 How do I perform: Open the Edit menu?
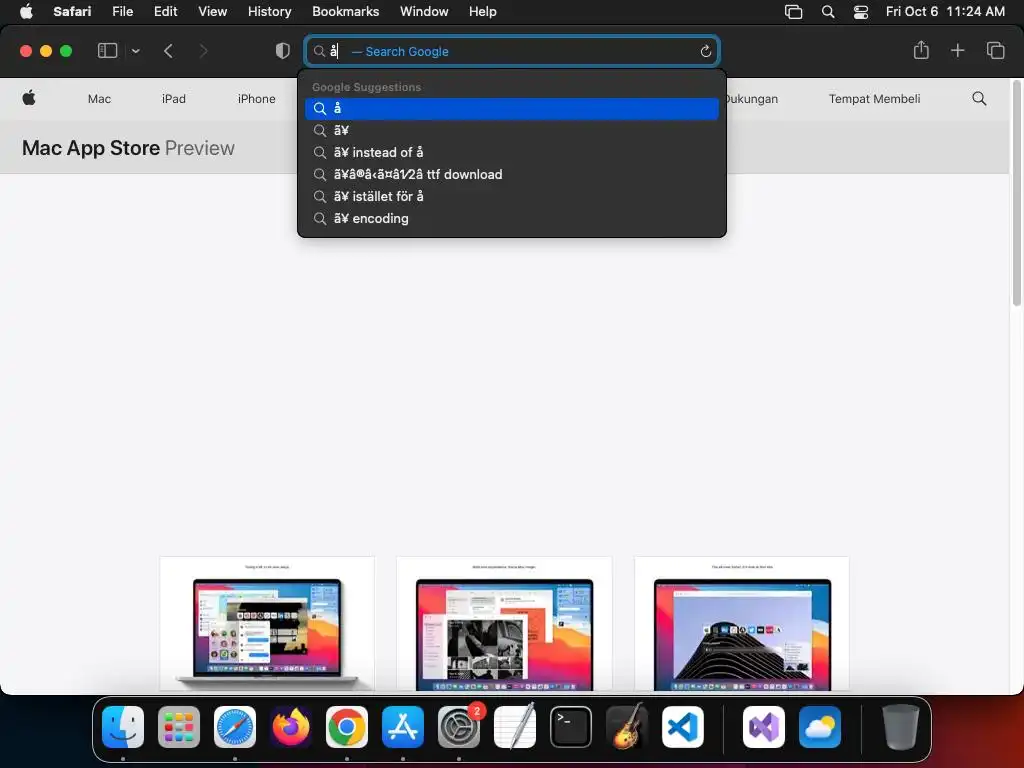pos(165,12)
